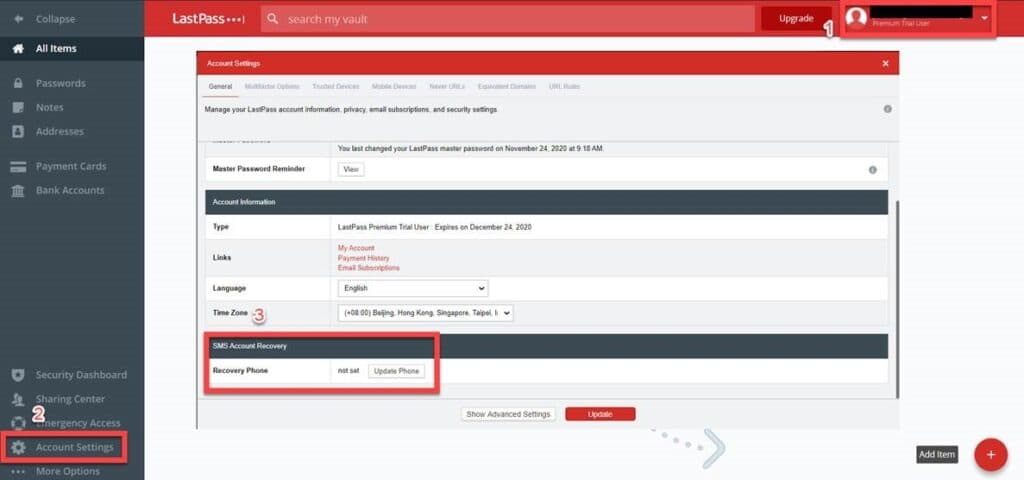Click the settings dialog vertical scrollbar
Screen dimensions: 1024x480
click(x=897, y=298)
